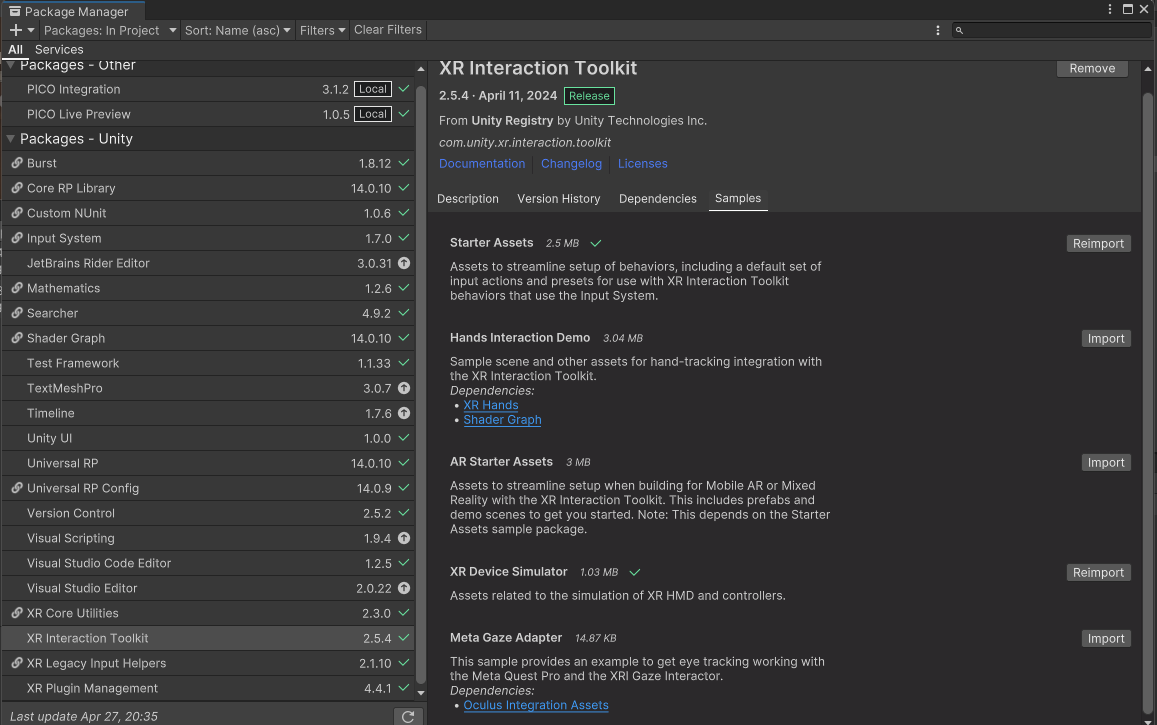1157x725 pixels.
Task: Click the imported checkmark next to XR Device Simulator
Action: tap(635, 572)
